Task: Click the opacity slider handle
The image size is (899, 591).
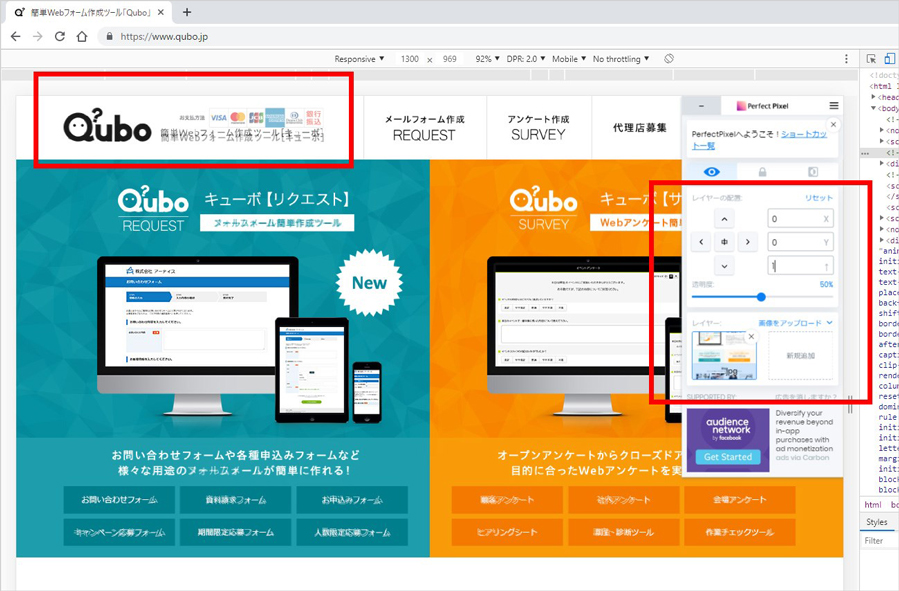Action: click(x=761, y=297)
